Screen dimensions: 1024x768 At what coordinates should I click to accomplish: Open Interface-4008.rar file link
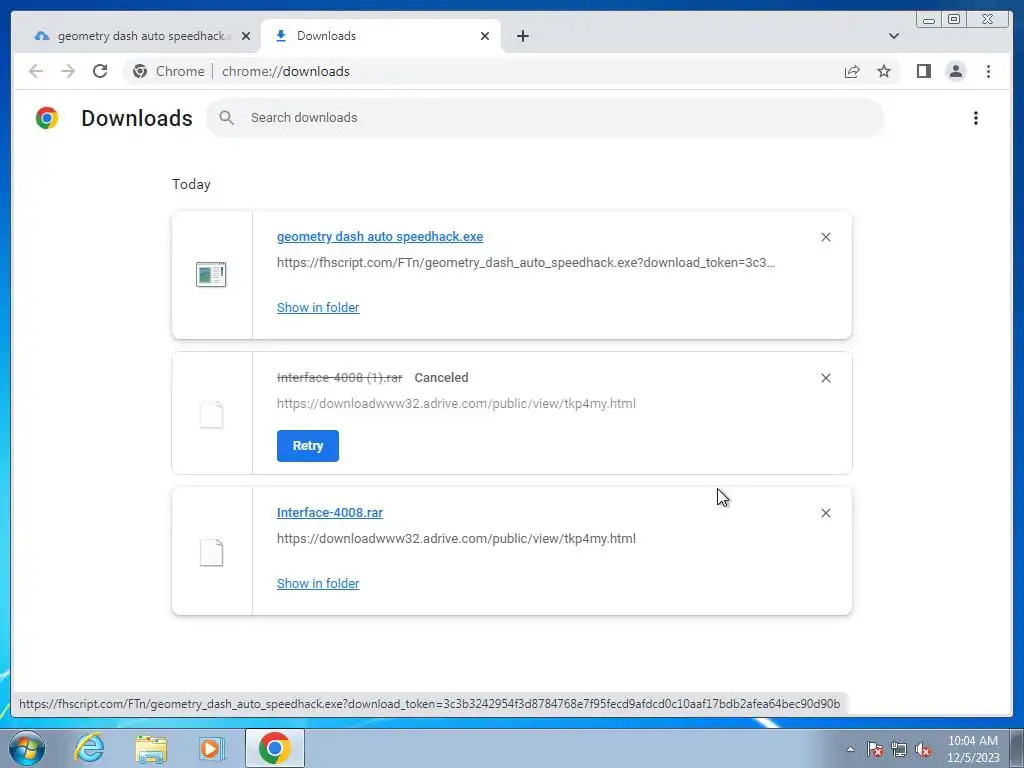[x=330, y=513]
